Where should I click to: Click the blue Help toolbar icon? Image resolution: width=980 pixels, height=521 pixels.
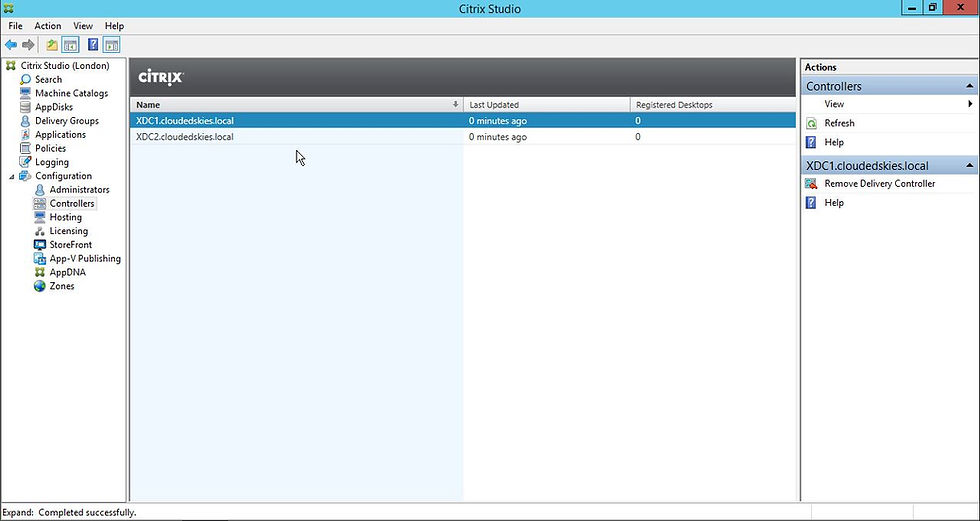[93, 45]
